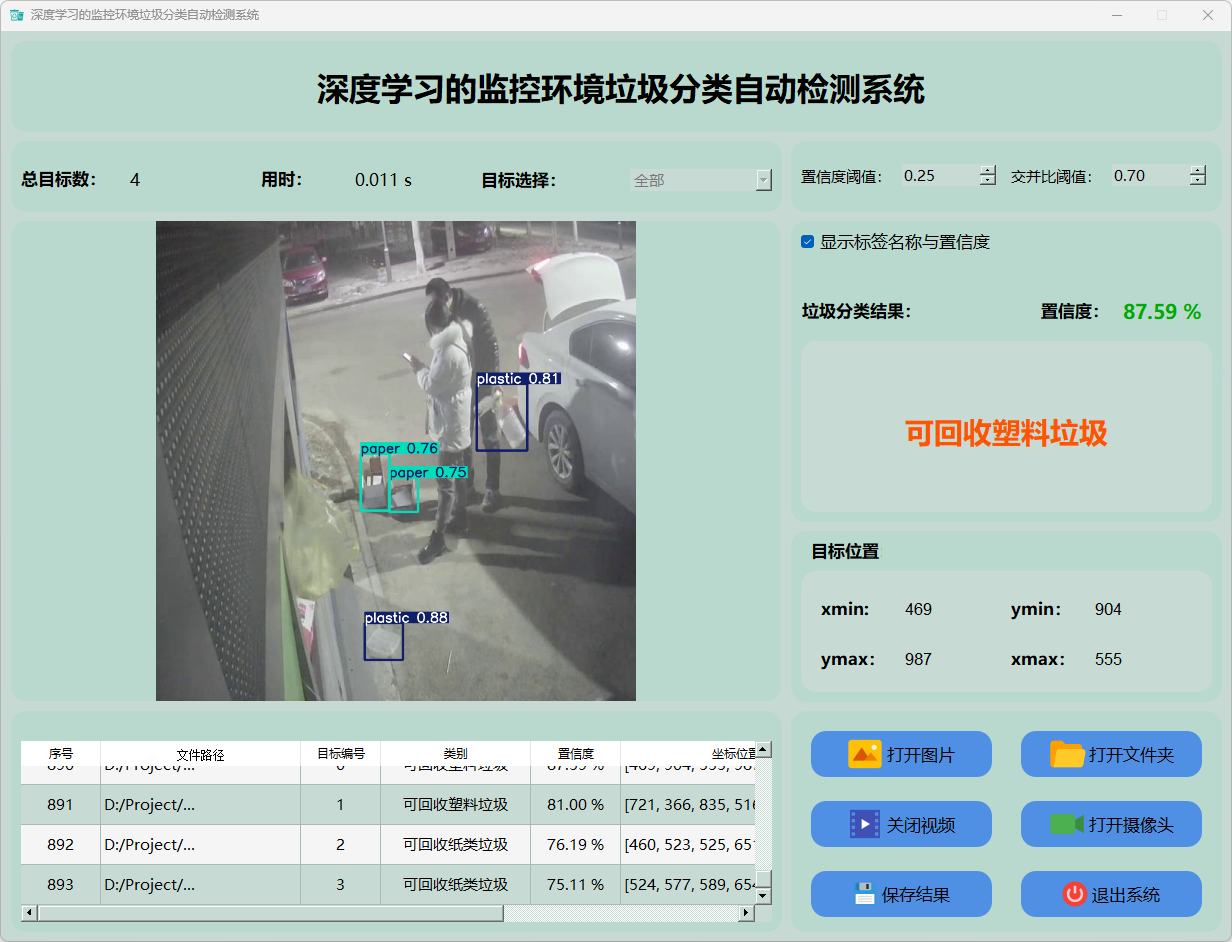Increase 置信度阈值 with the up arrow
The height and width of the screenshot is (942, 1232).
tap(988, 170)
